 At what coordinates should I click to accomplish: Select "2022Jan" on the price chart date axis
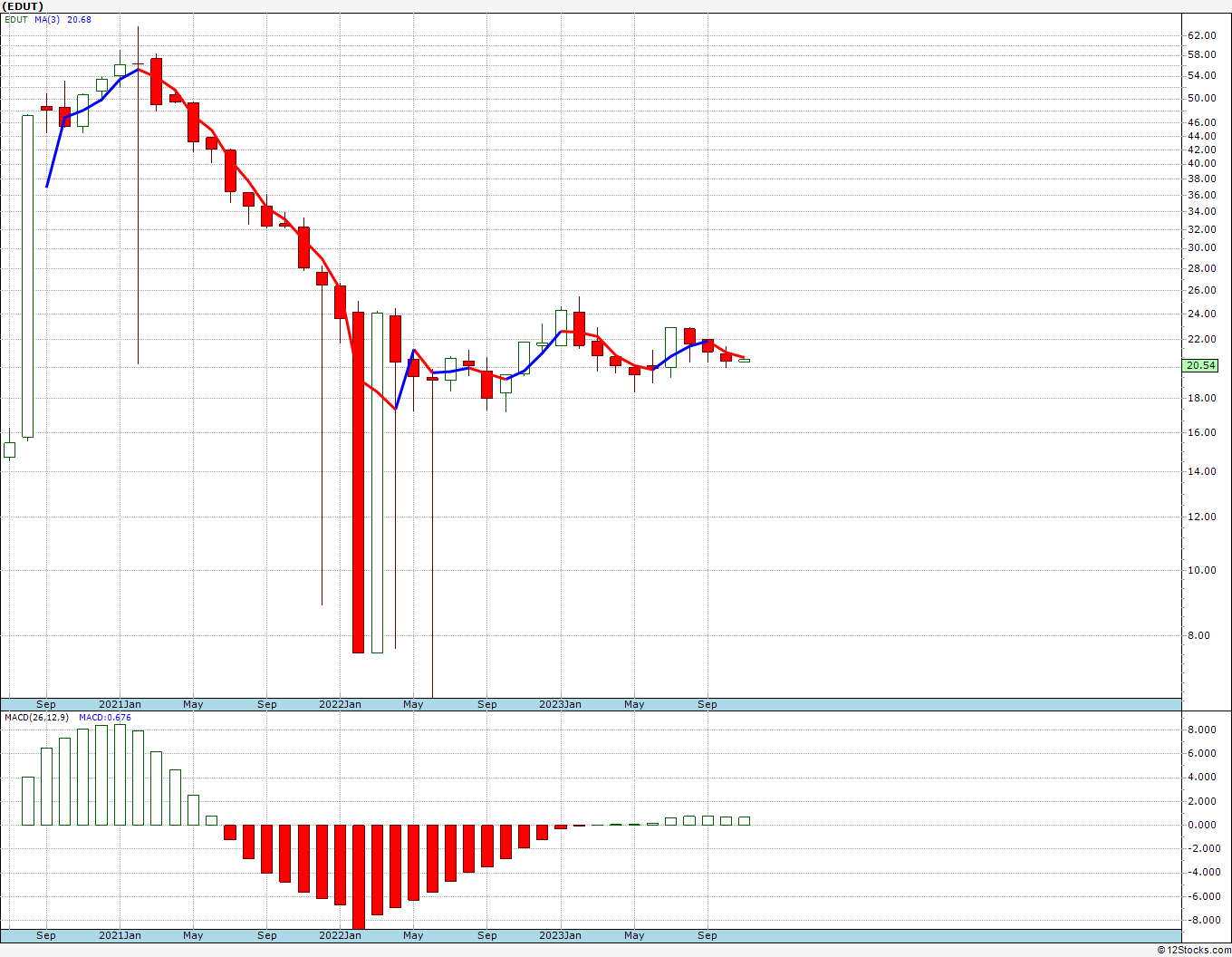(x=341, y=704)
